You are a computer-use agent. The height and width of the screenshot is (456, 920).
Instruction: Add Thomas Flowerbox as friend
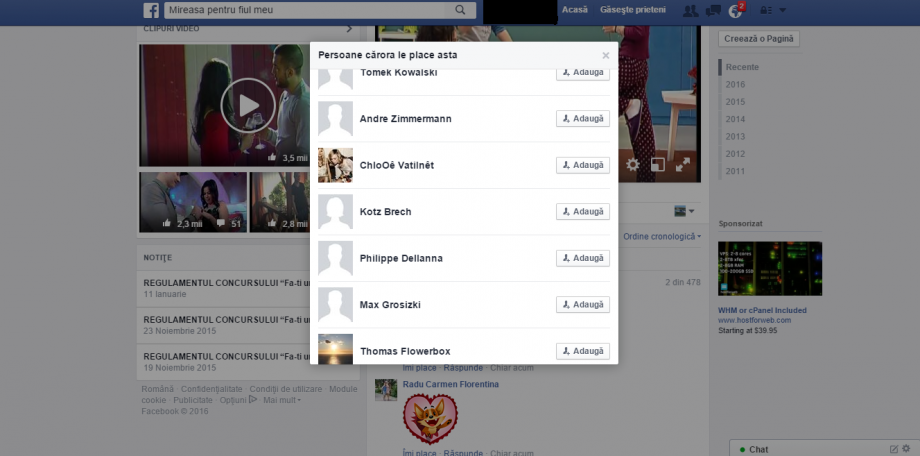pos(583,351)
